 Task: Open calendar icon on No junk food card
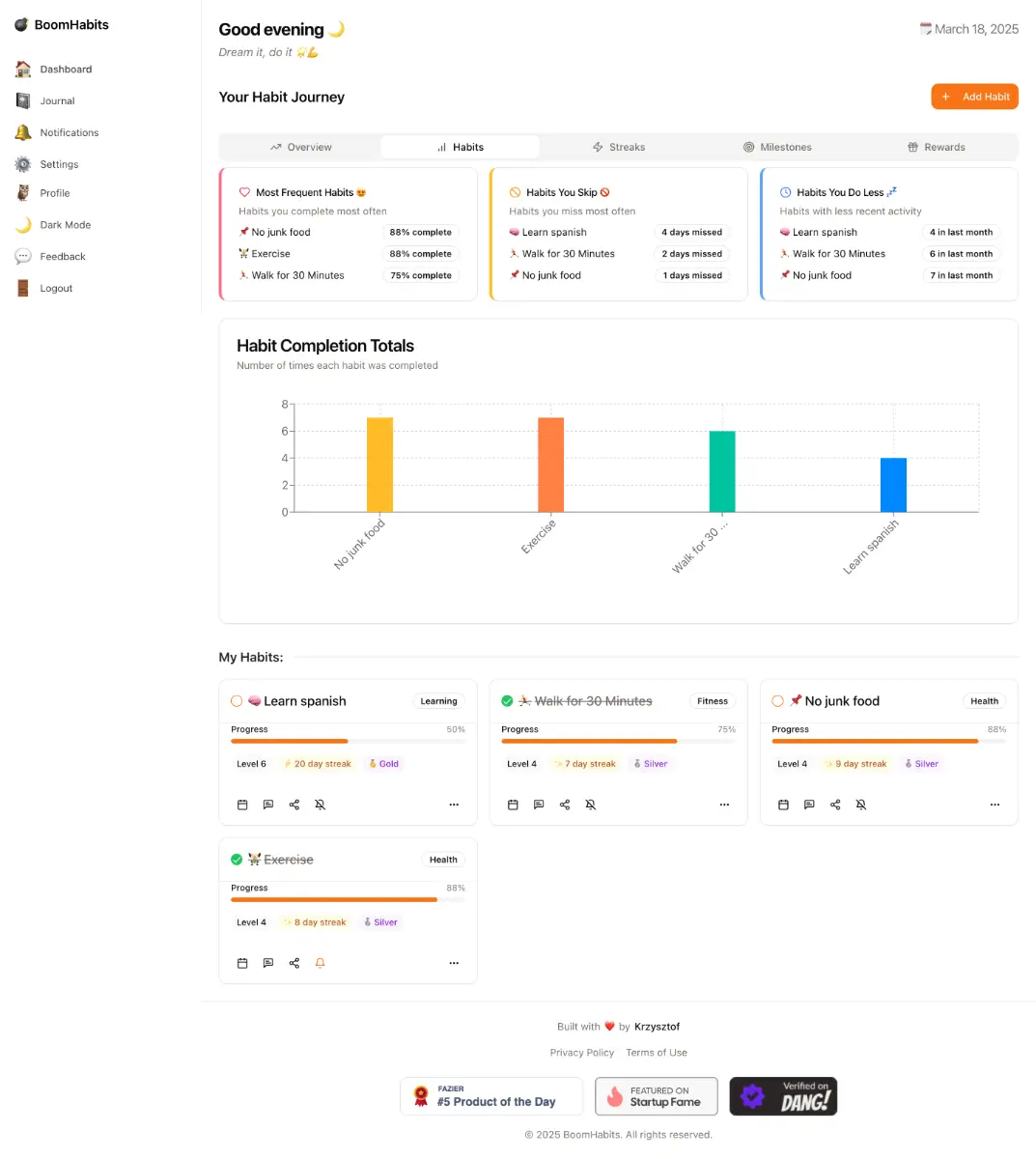point(783,805)
